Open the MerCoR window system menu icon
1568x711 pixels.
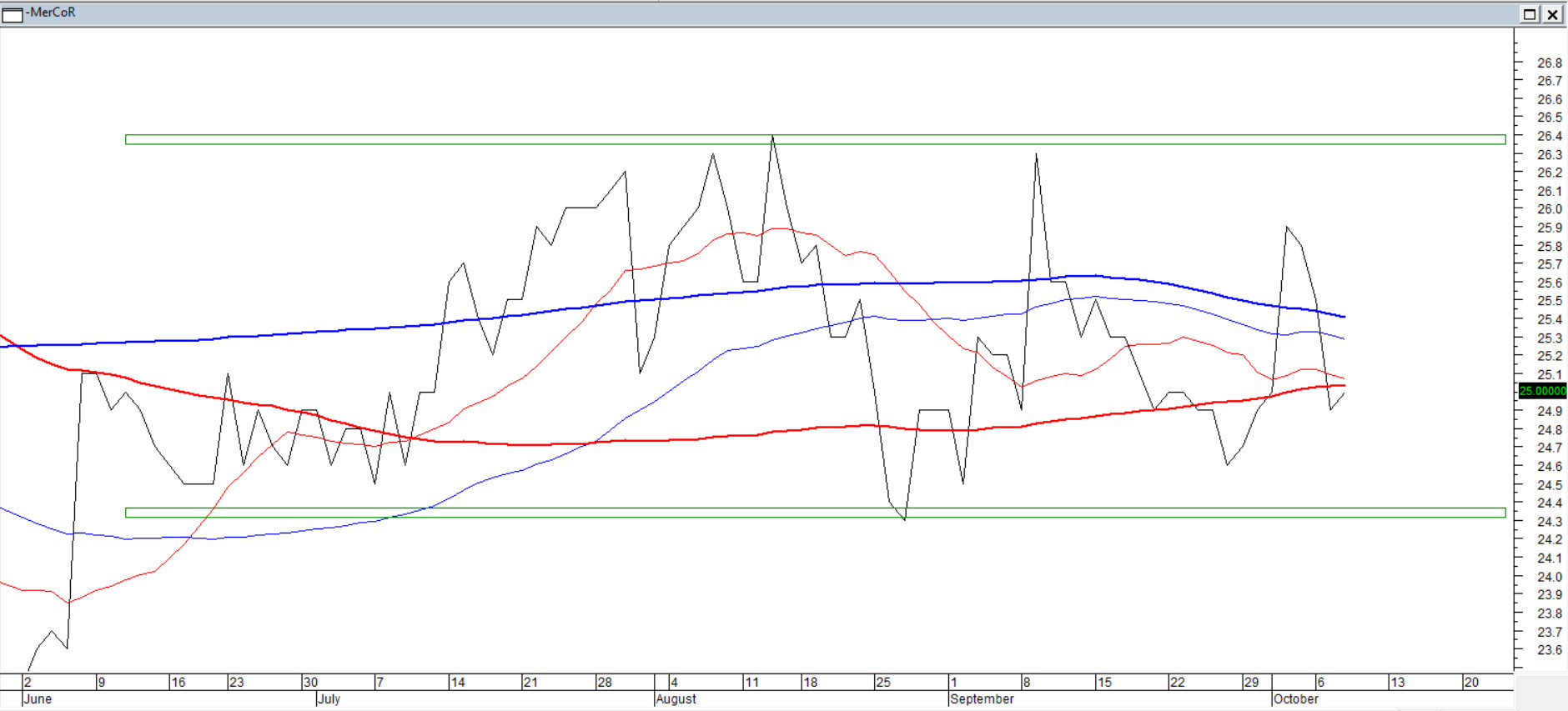click(13, 14)
